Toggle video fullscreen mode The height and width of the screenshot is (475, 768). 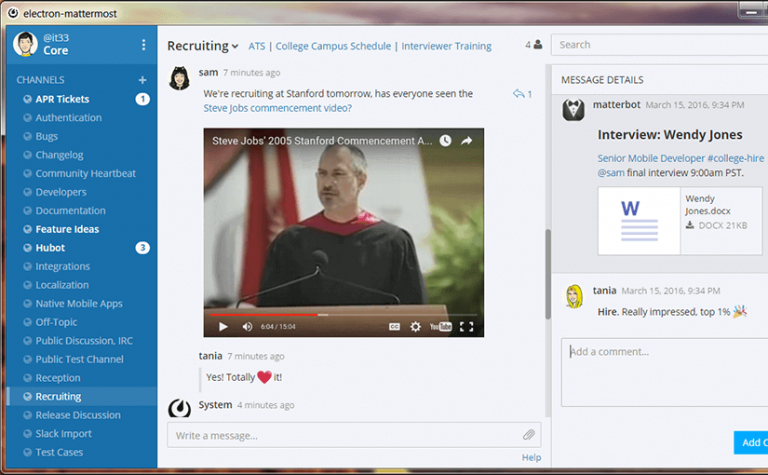coord(466,326)
